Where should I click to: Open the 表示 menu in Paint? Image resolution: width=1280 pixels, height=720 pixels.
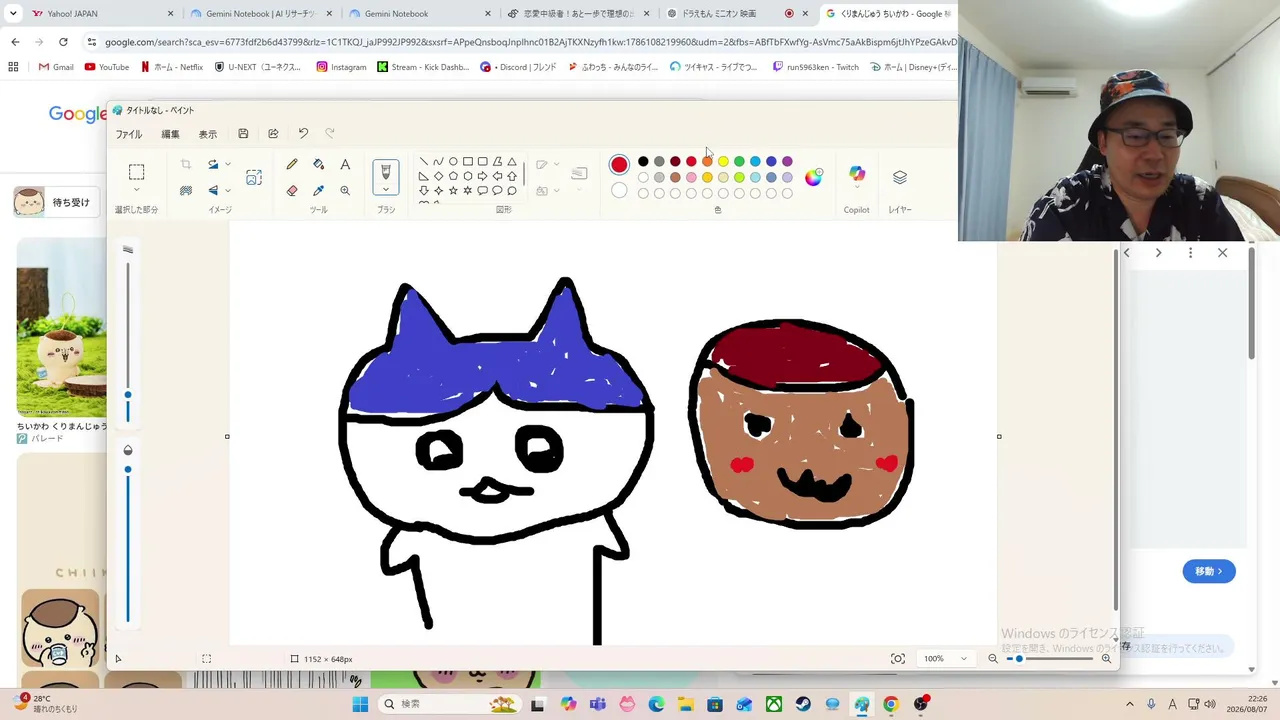point(207,134)
